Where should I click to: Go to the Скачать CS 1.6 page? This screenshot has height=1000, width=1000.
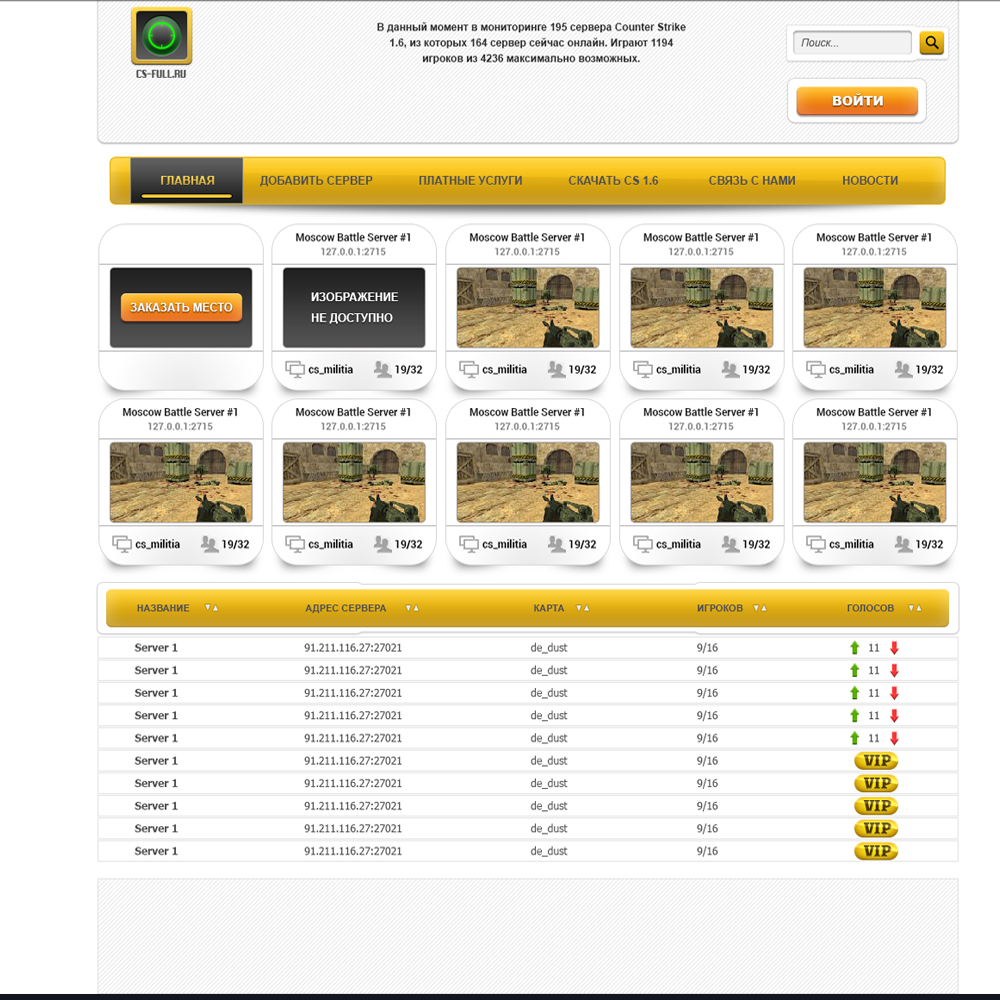[613, 181]
